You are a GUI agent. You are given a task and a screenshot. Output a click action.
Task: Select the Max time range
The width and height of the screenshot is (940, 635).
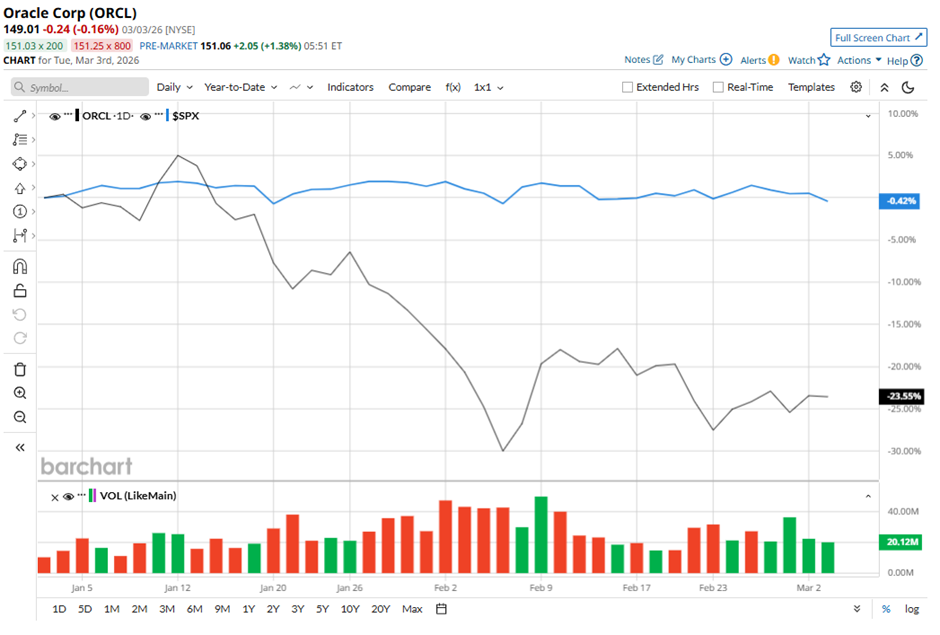tap(412, 609)
